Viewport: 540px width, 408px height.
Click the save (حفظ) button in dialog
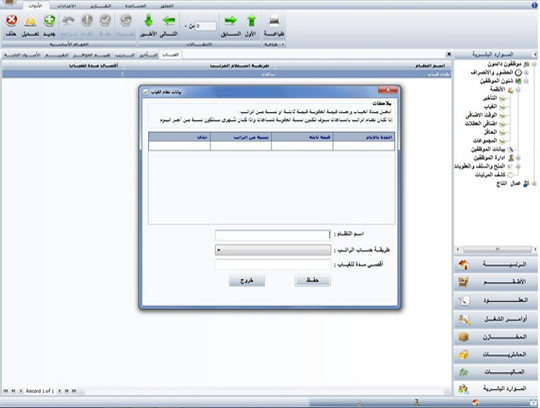(x=312, y=280)
